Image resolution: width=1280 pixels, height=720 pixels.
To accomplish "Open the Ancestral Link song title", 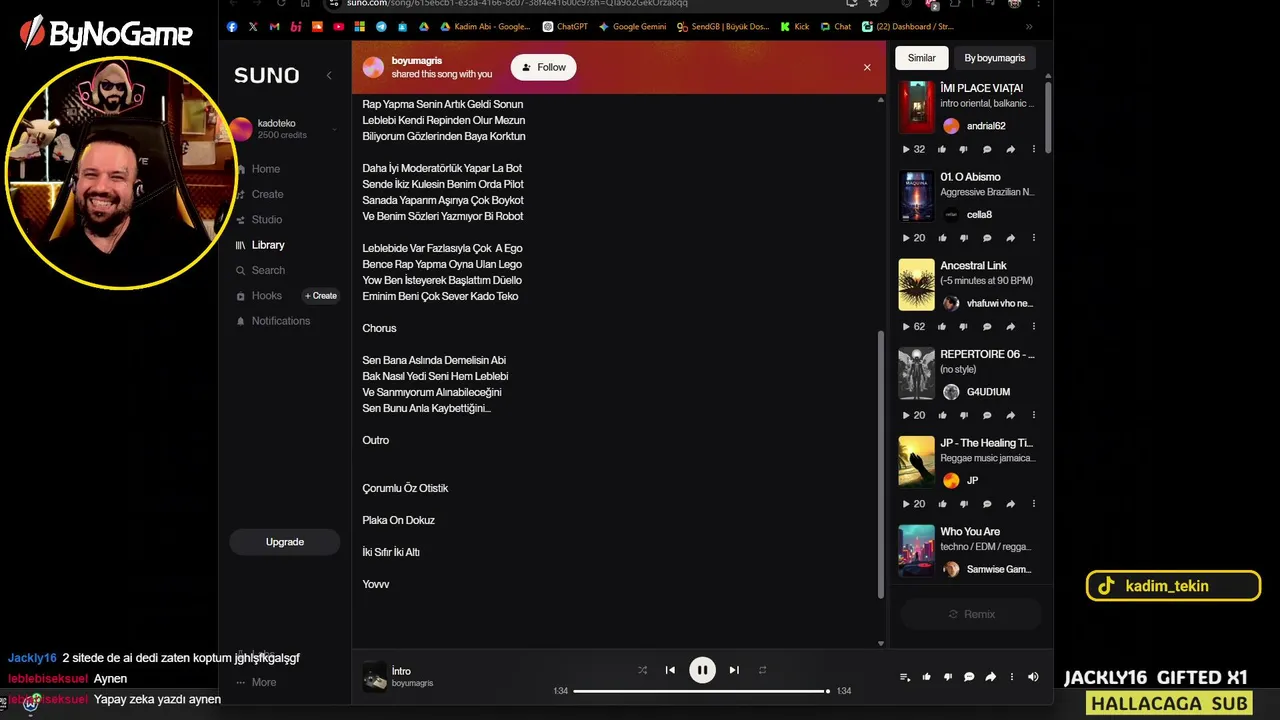I will pyautogui.click(x=973, y=266).
